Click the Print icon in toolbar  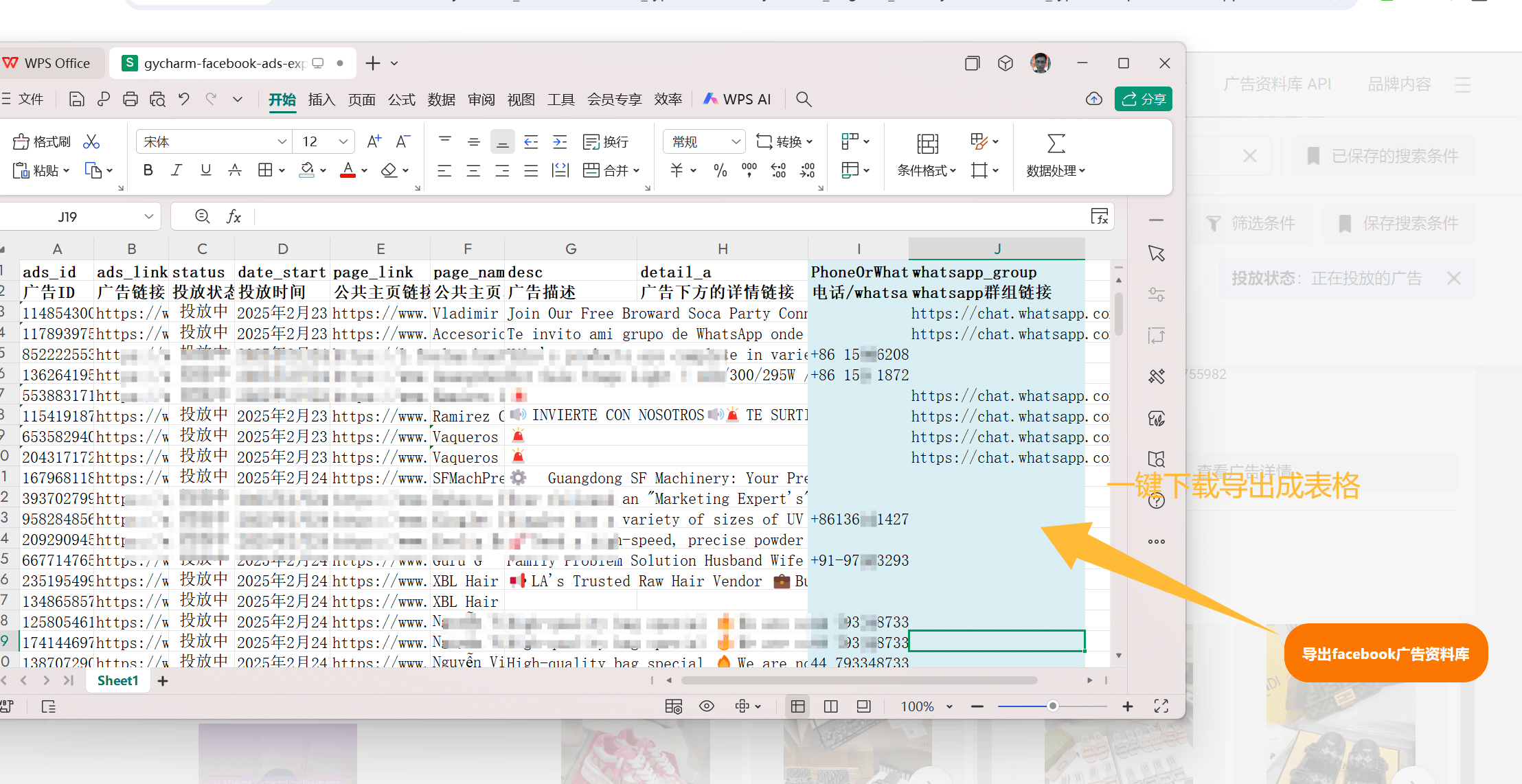pyautogui.click(x=130, y=100)
